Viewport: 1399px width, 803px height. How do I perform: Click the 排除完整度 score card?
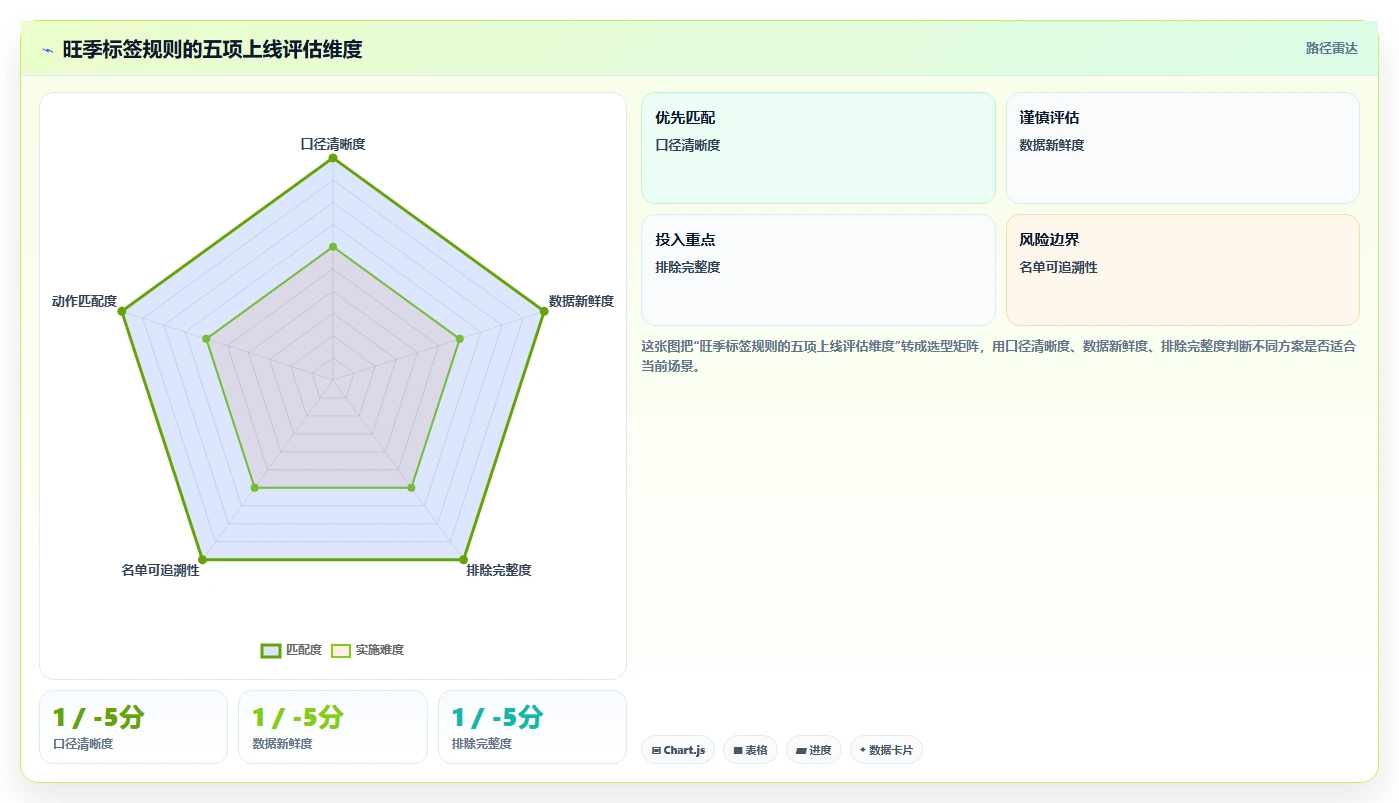[532, 727]
